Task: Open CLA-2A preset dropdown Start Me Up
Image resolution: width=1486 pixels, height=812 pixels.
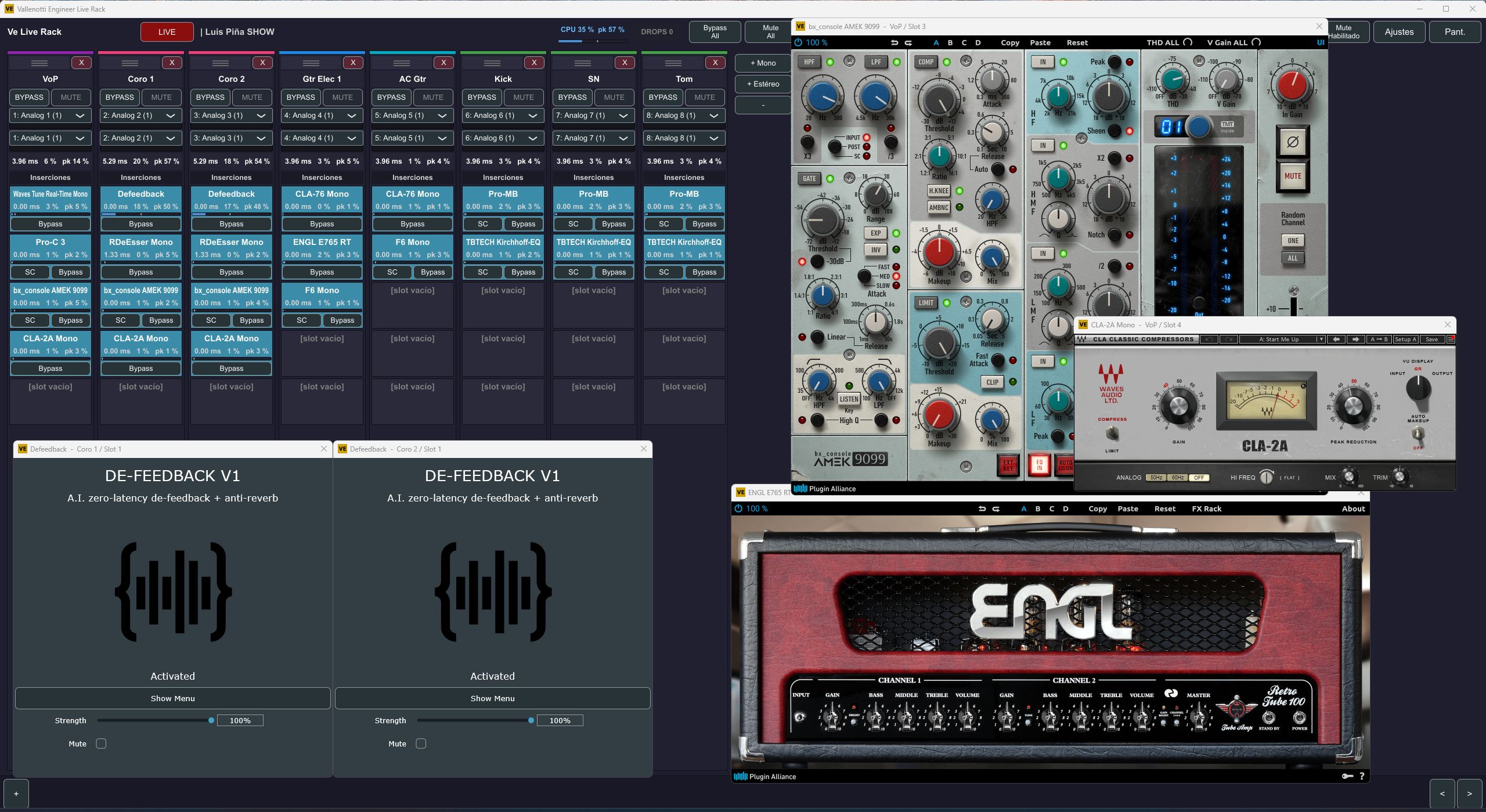Action: tap(1282, 340)
